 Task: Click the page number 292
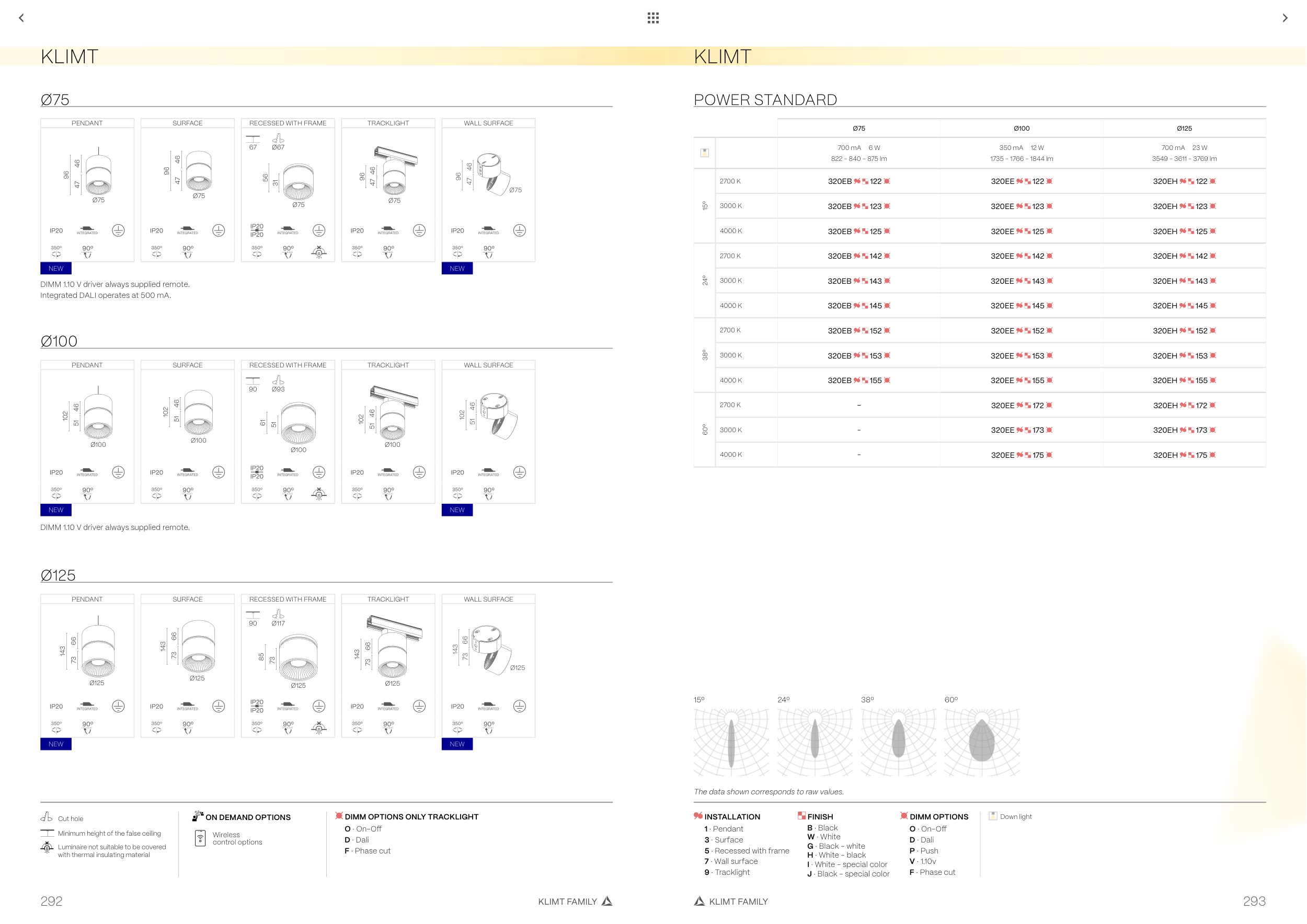pos(51,901)
